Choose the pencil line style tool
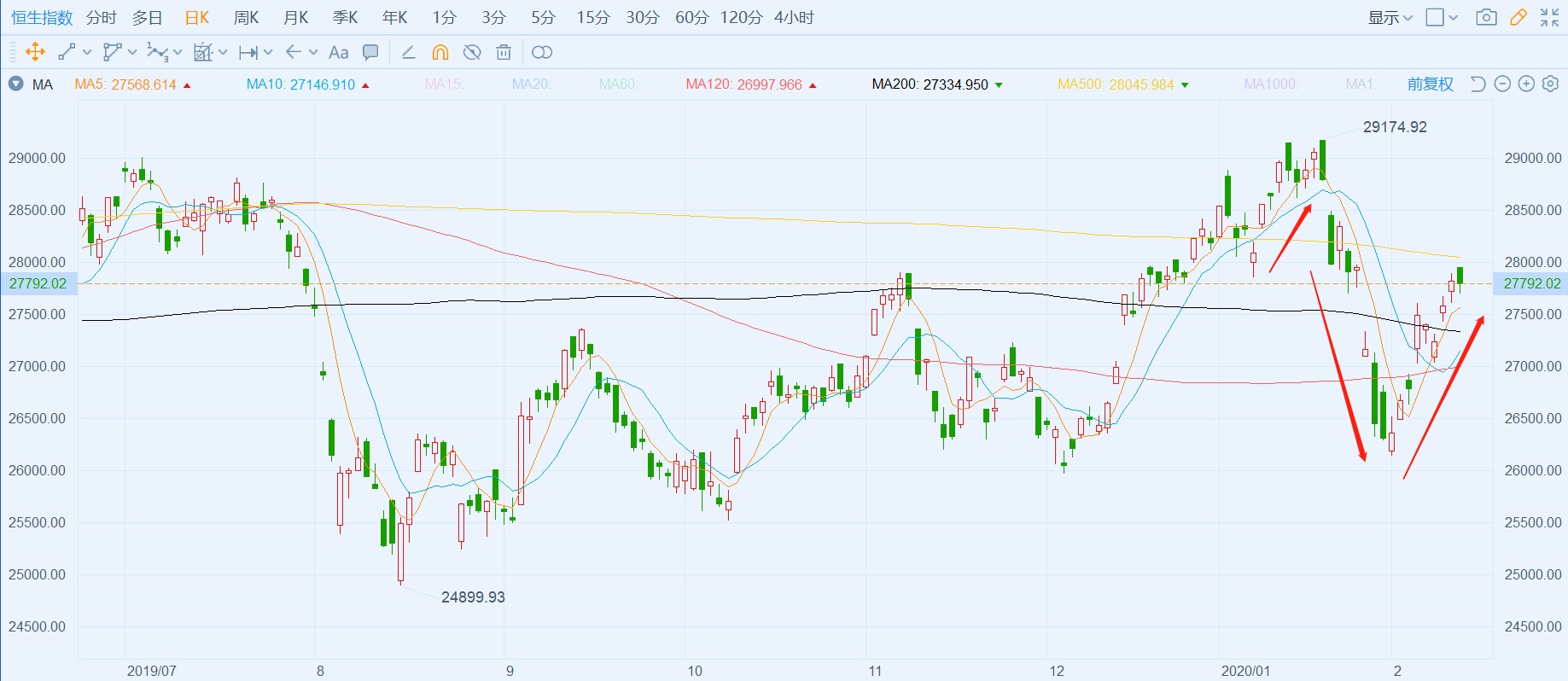1568x681 pixels. tap(409, 52)
